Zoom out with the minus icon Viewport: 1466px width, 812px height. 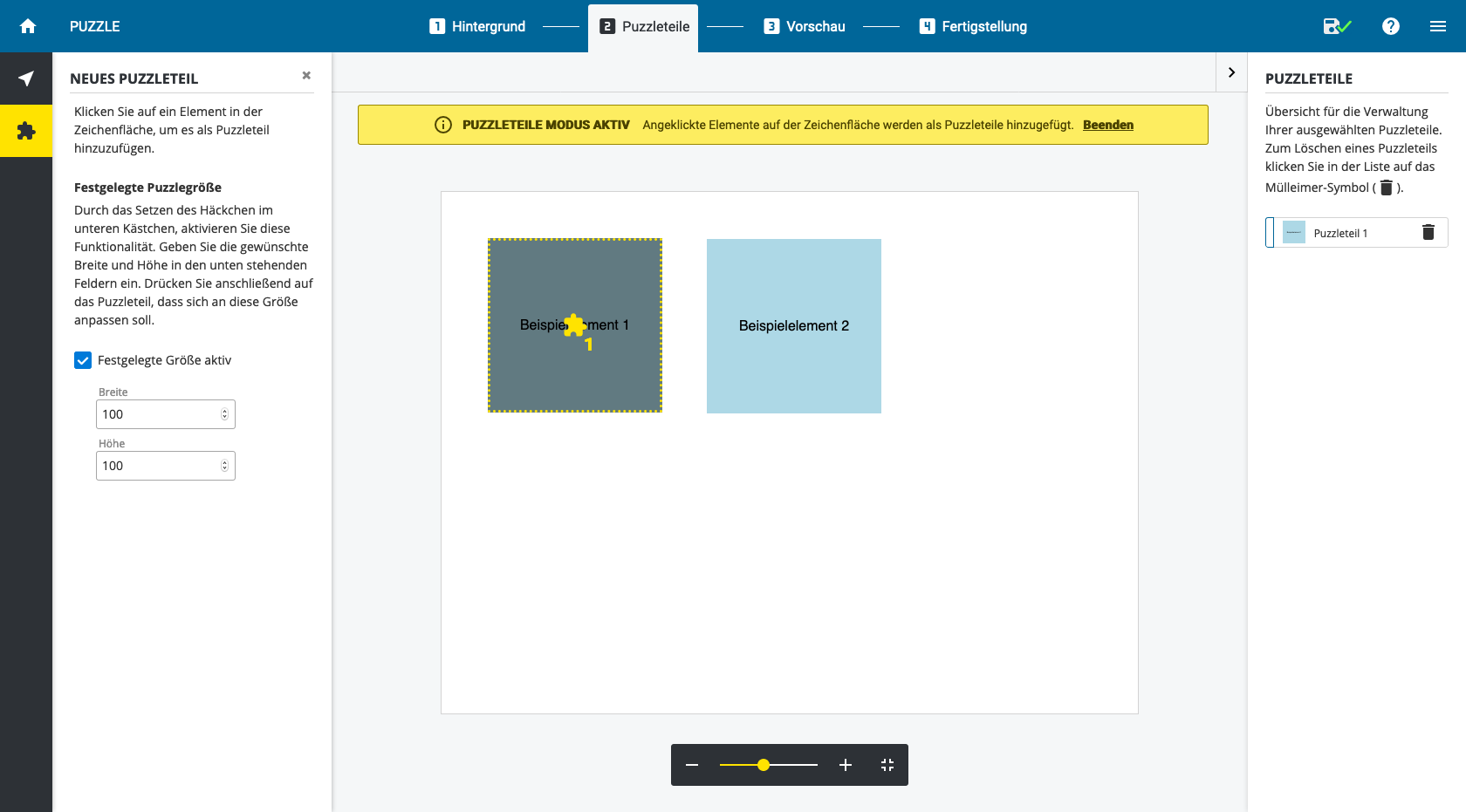click(x=692, y=765)
